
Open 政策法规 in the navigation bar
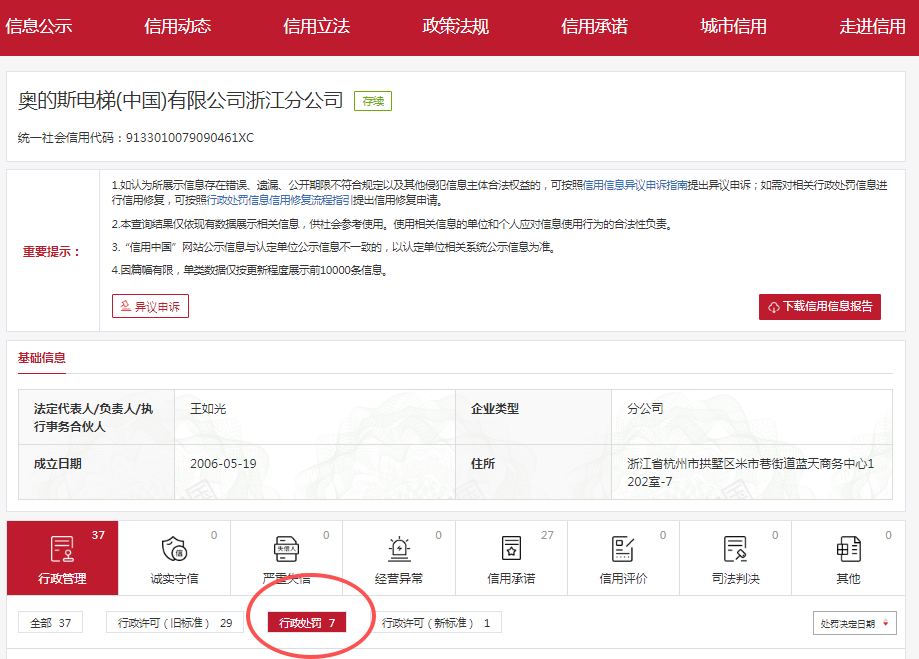pos(455,27)
